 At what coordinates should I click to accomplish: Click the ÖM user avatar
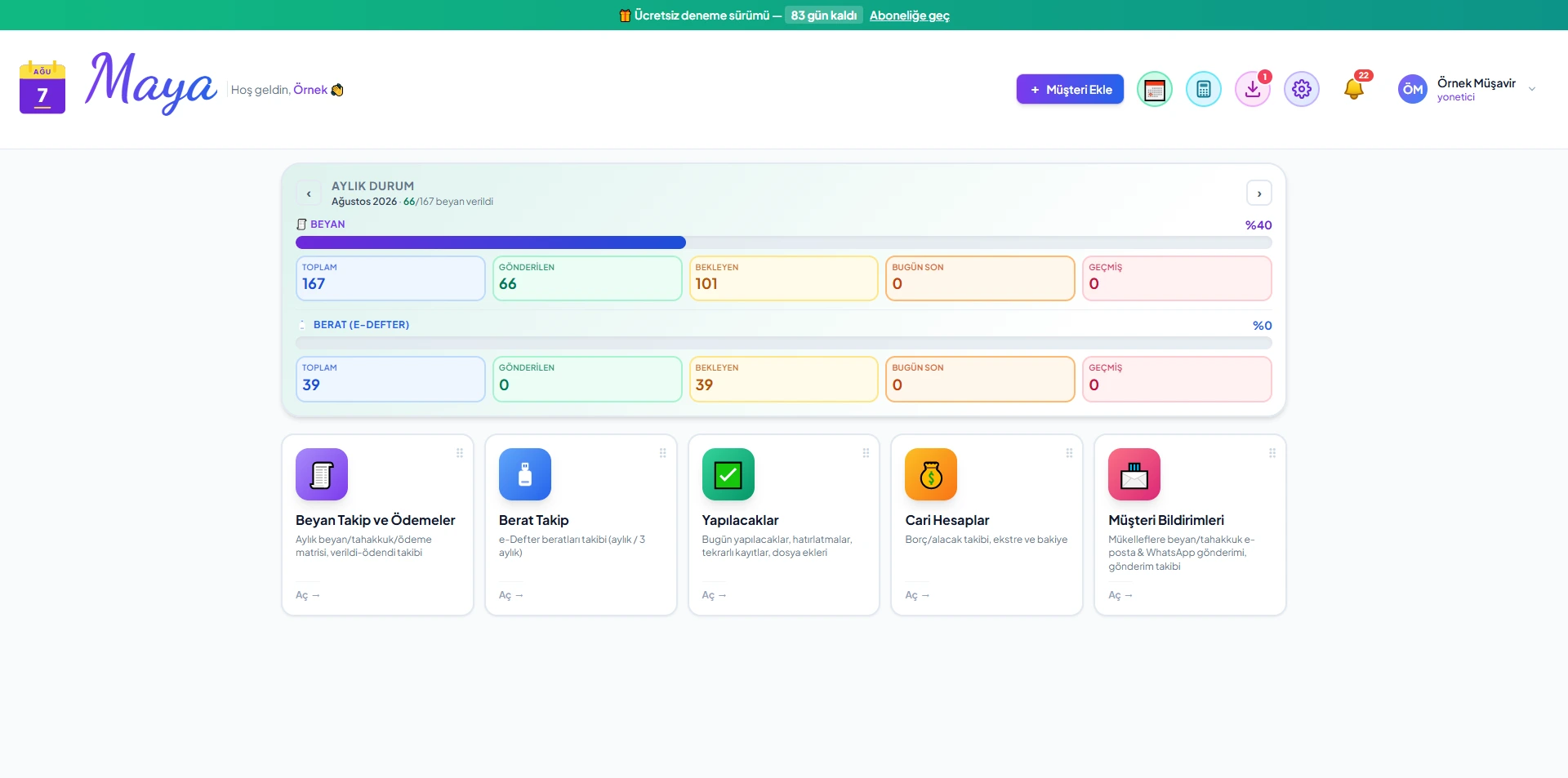(1412, 89)
